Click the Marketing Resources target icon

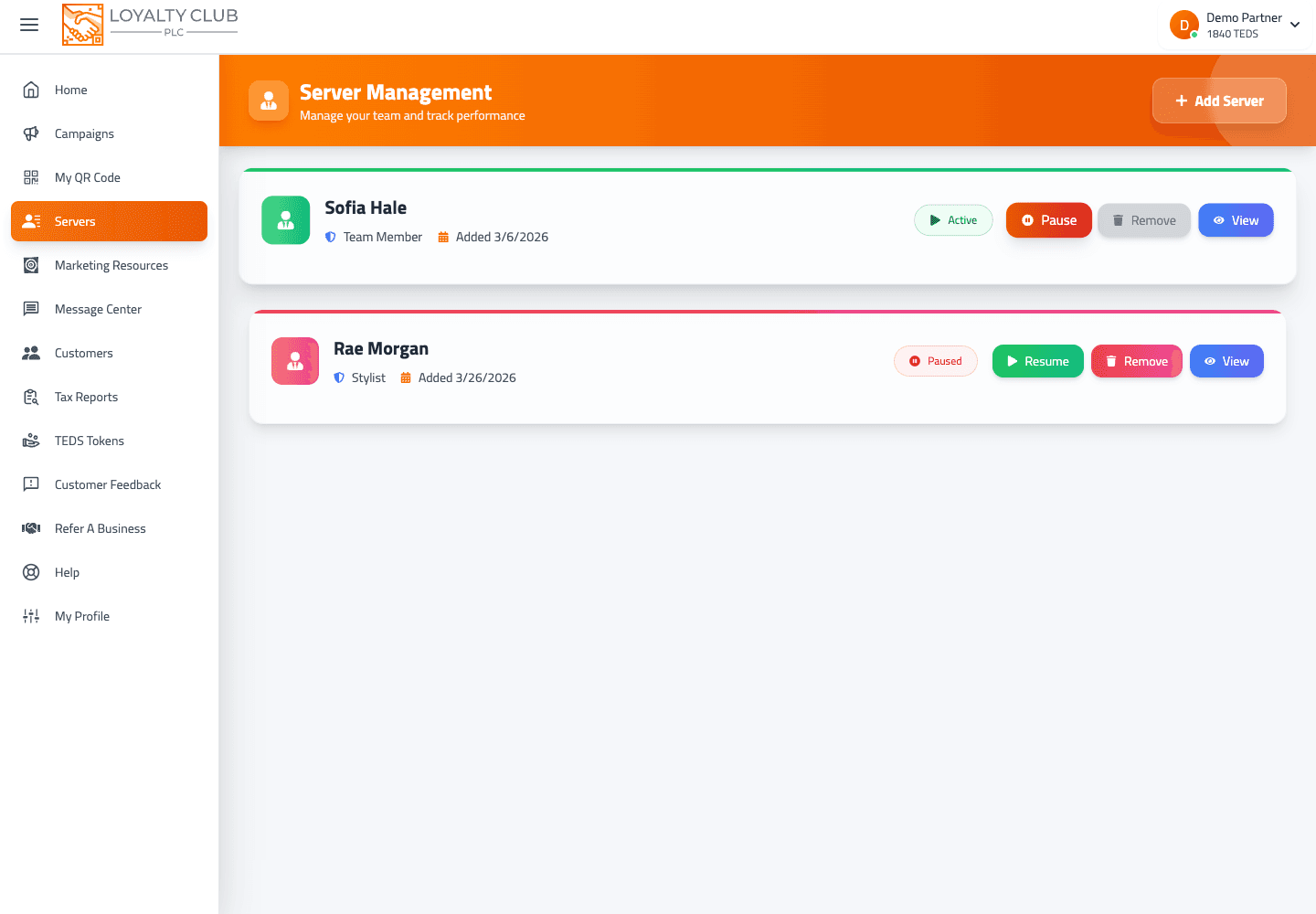pos(31,265)
